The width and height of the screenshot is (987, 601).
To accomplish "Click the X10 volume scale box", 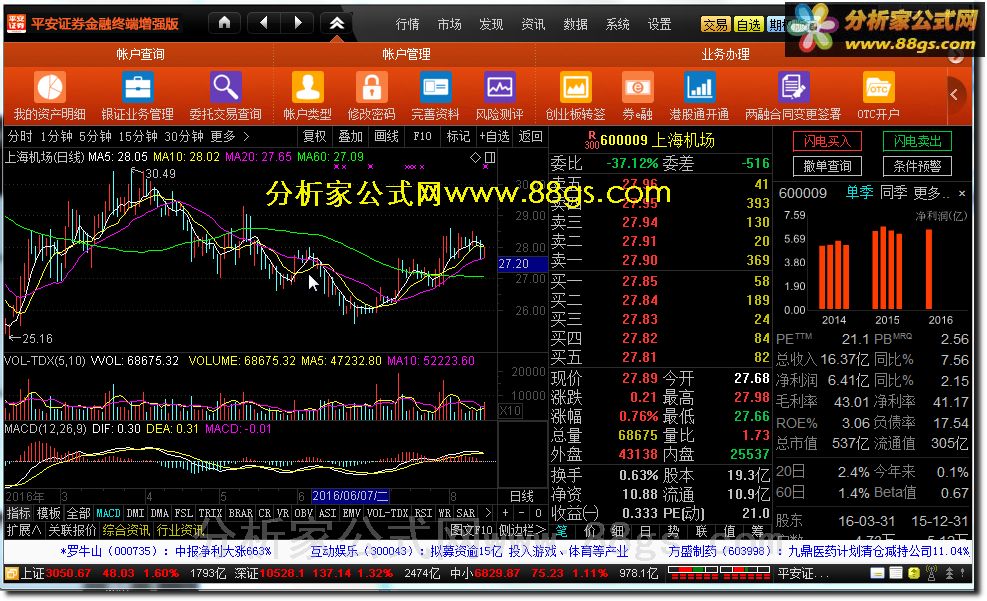I will (510, 410).
